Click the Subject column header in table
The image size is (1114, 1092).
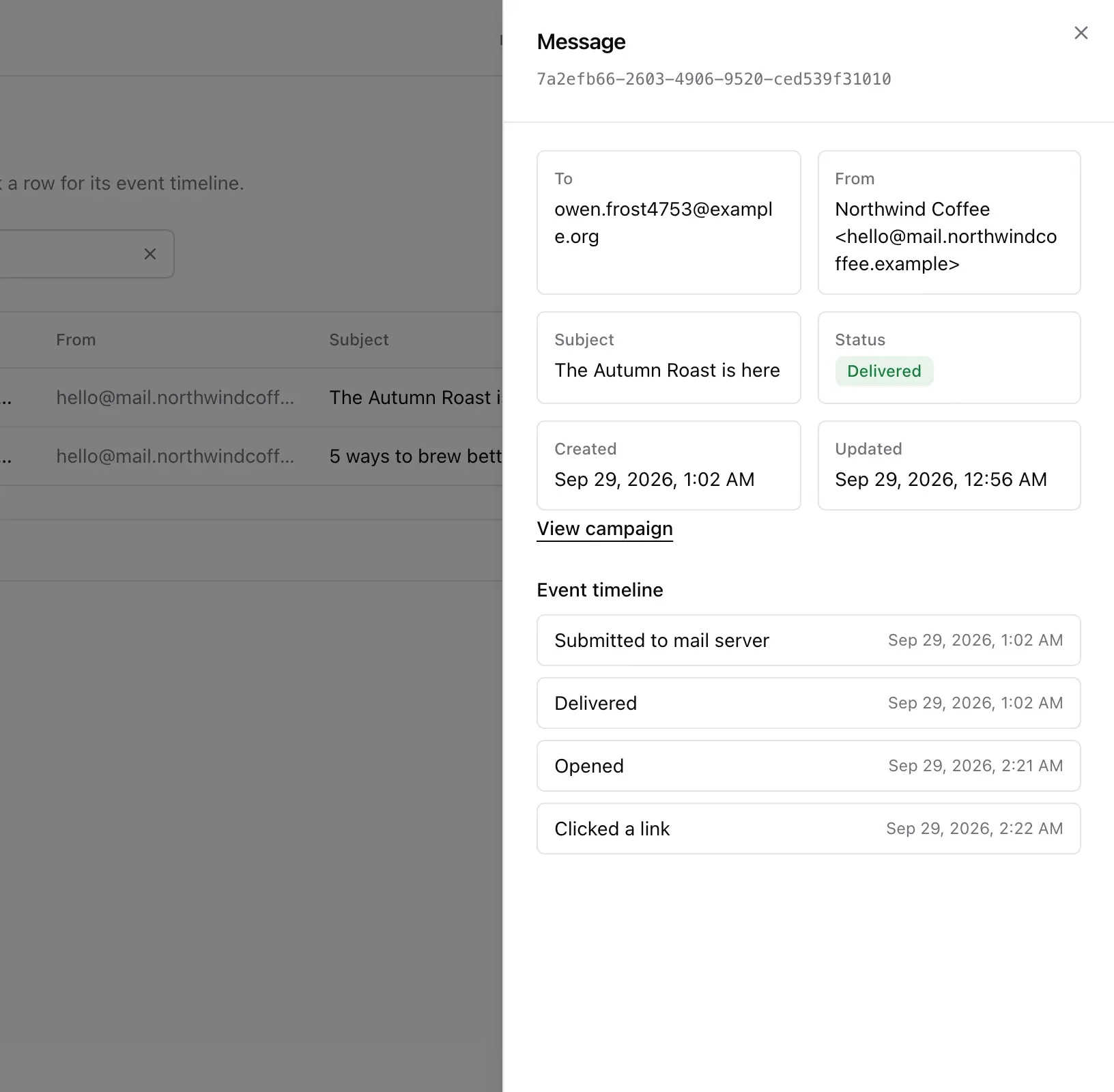click(x=359, y=340)
